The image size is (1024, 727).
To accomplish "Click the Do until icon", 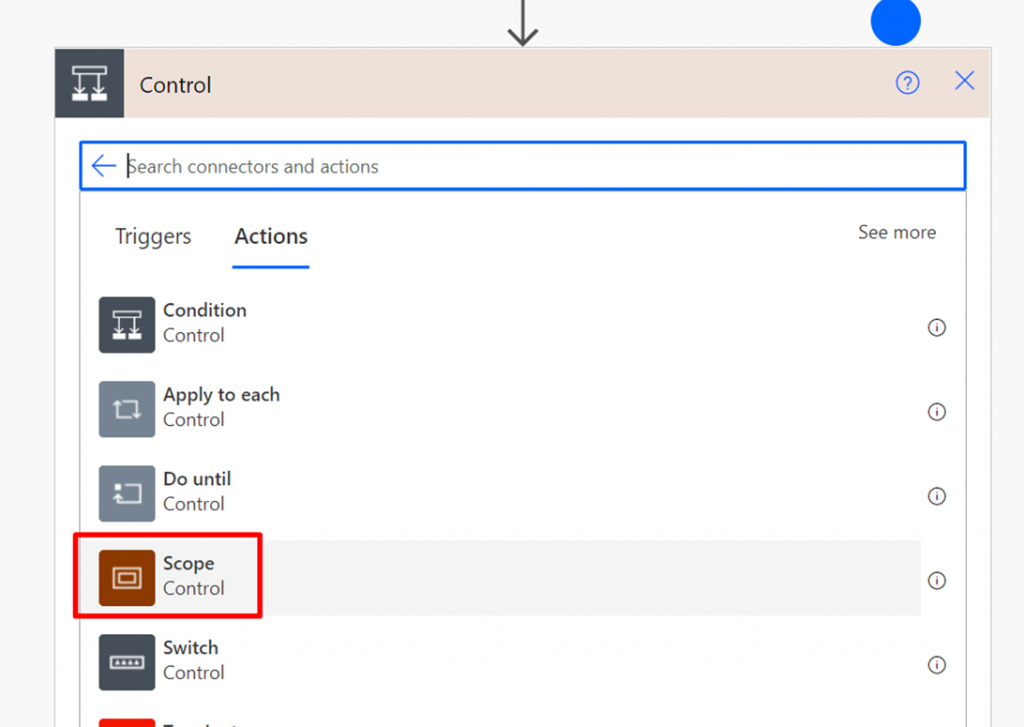I will click(x=127, y=493).
